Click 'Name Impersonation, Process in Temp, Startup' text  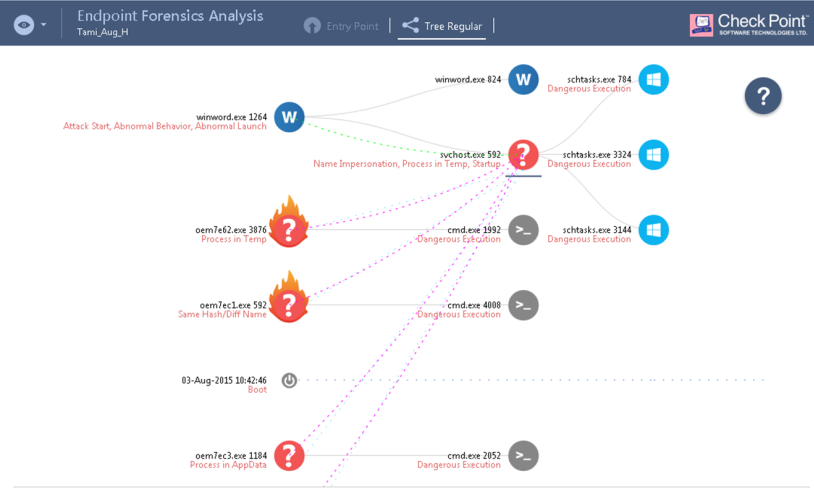point(407,164)
